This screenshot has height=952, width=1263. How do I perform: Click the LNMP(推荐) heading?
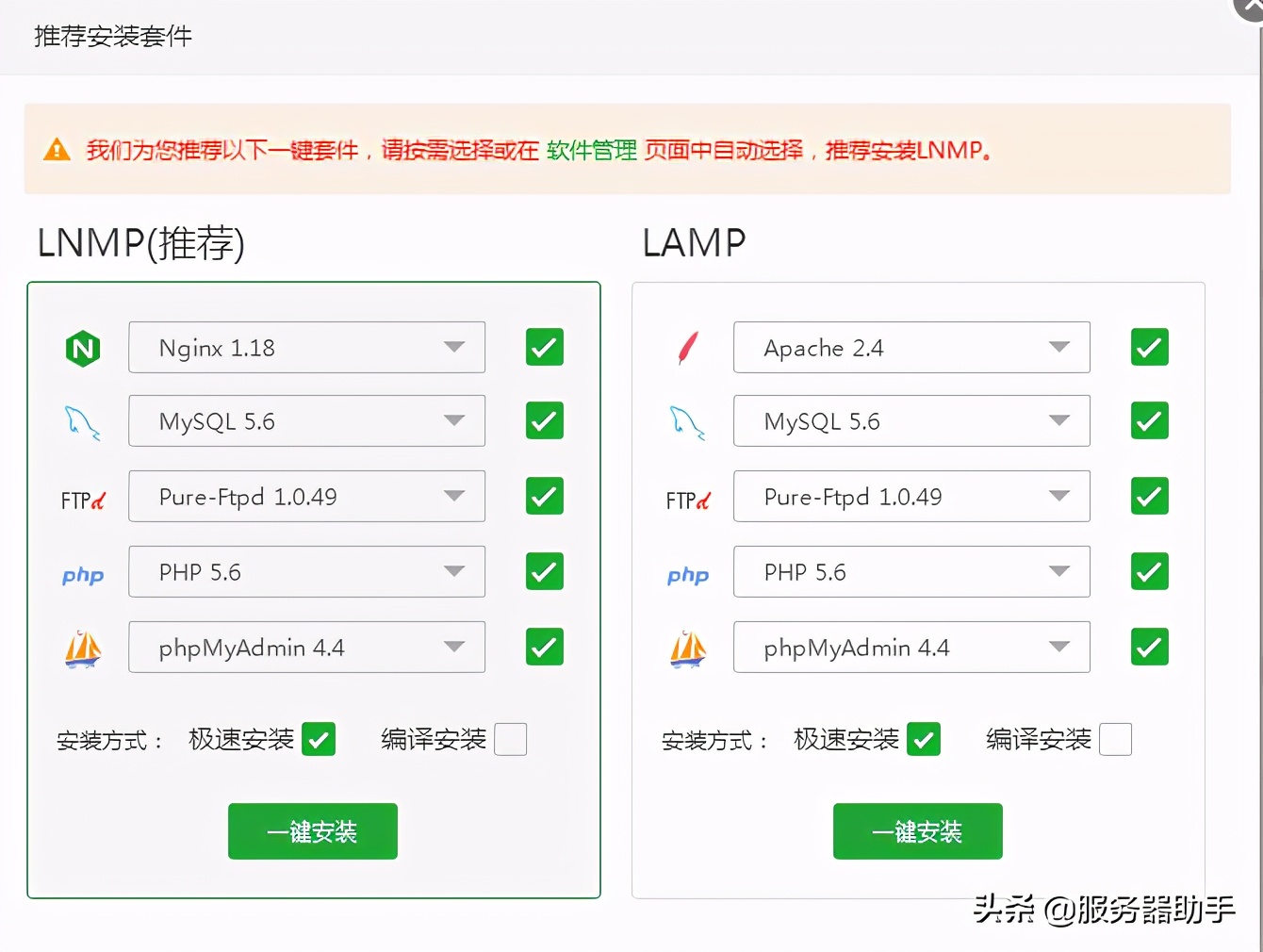pyautogui.click(x=141, y=243)
